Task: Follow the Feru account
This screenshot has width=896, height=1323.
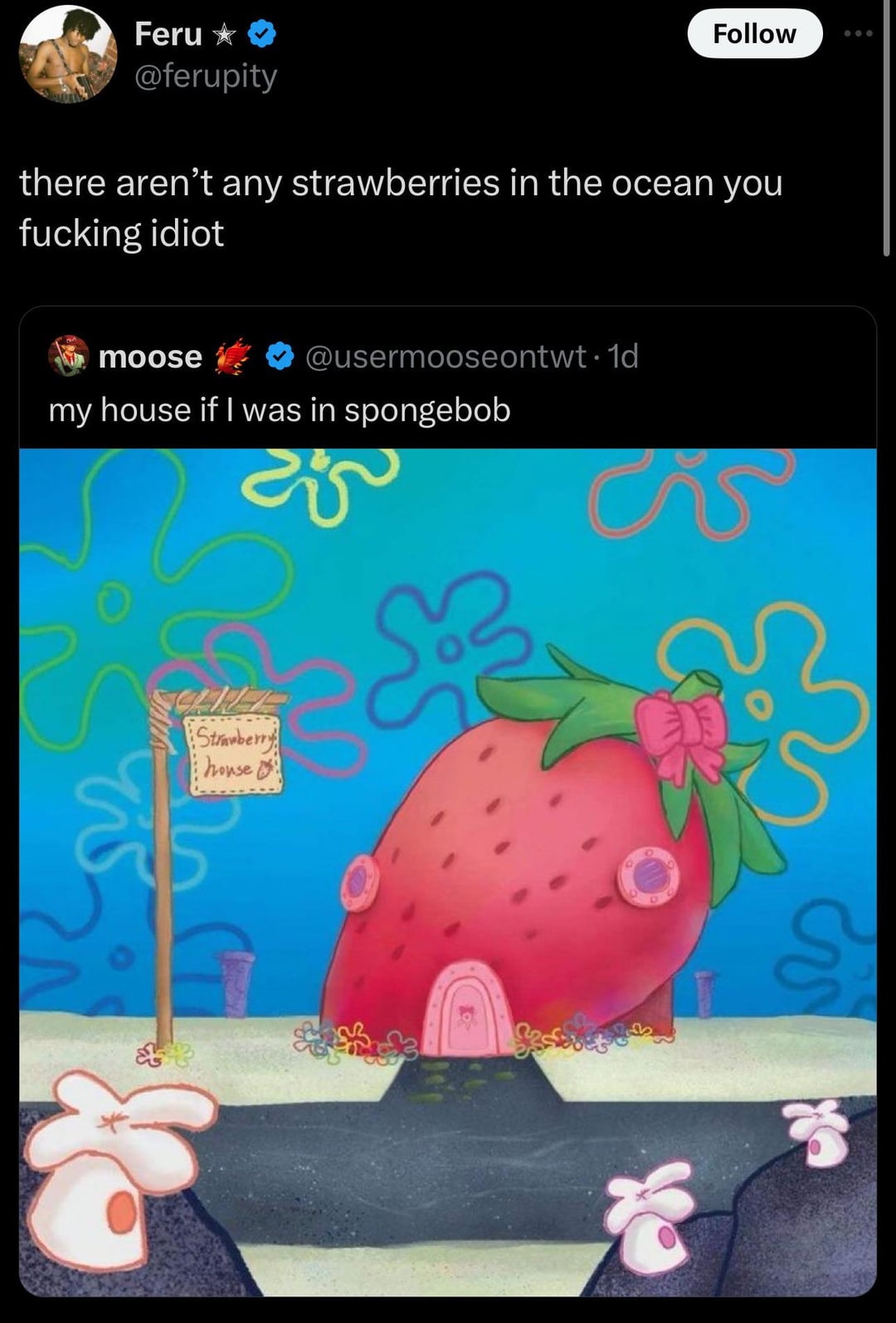Action: click(x=755, y=33)
